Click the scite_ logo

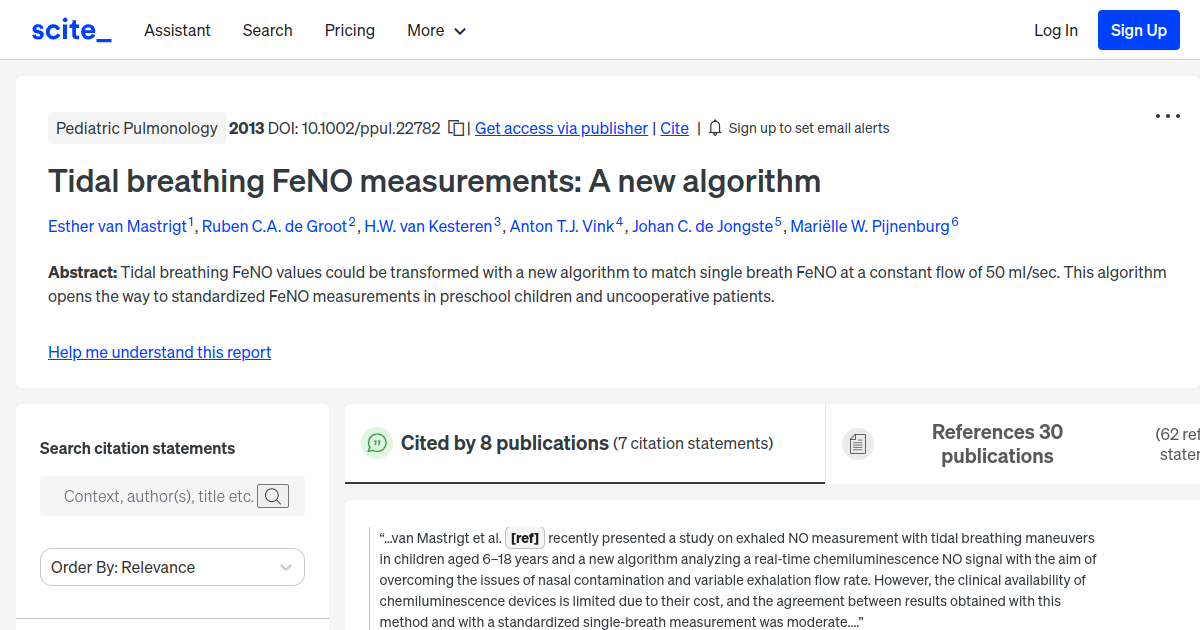pos(70,29)
